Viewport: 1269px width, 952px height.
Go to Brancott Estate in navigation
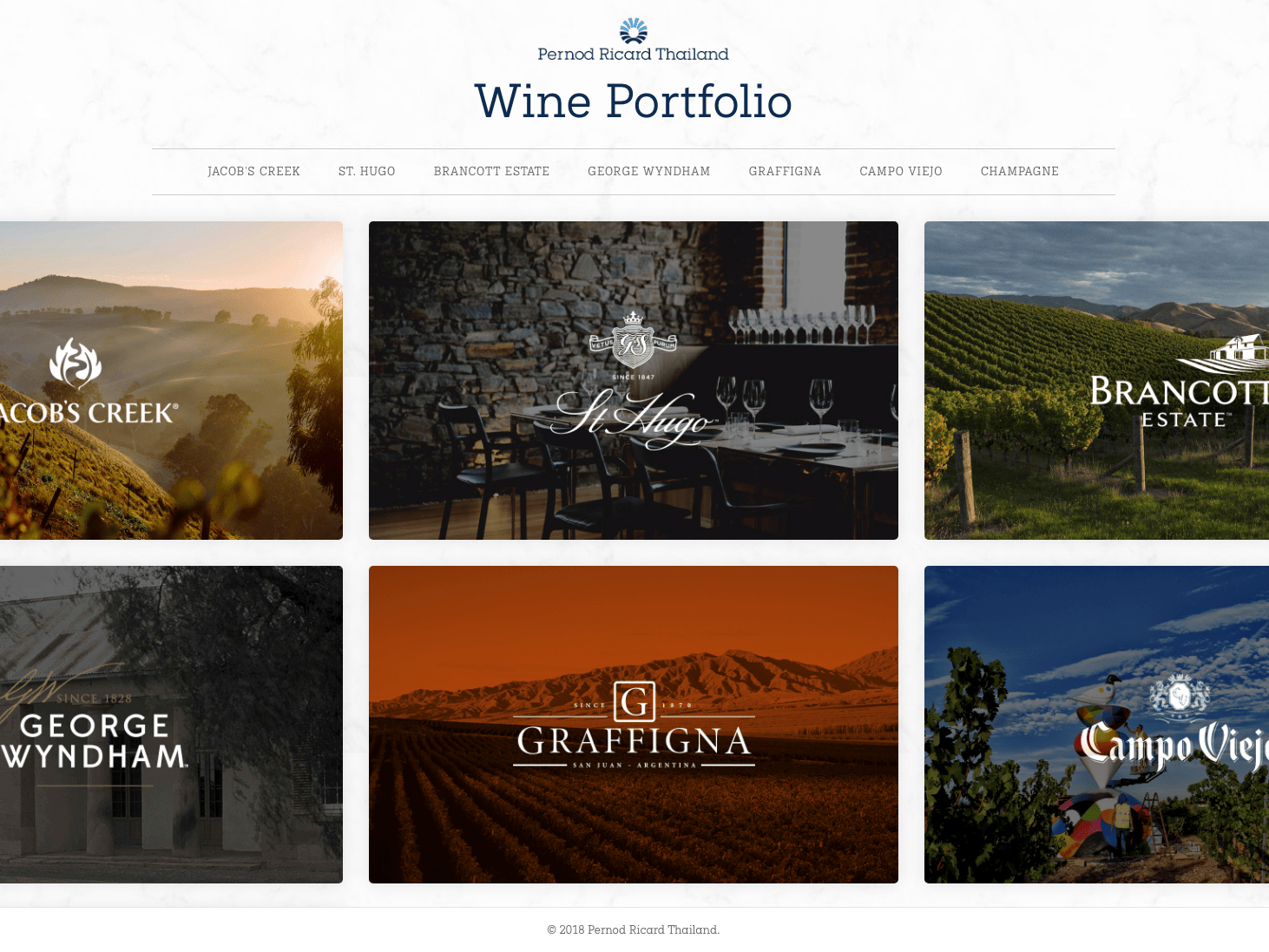[491, 172]
